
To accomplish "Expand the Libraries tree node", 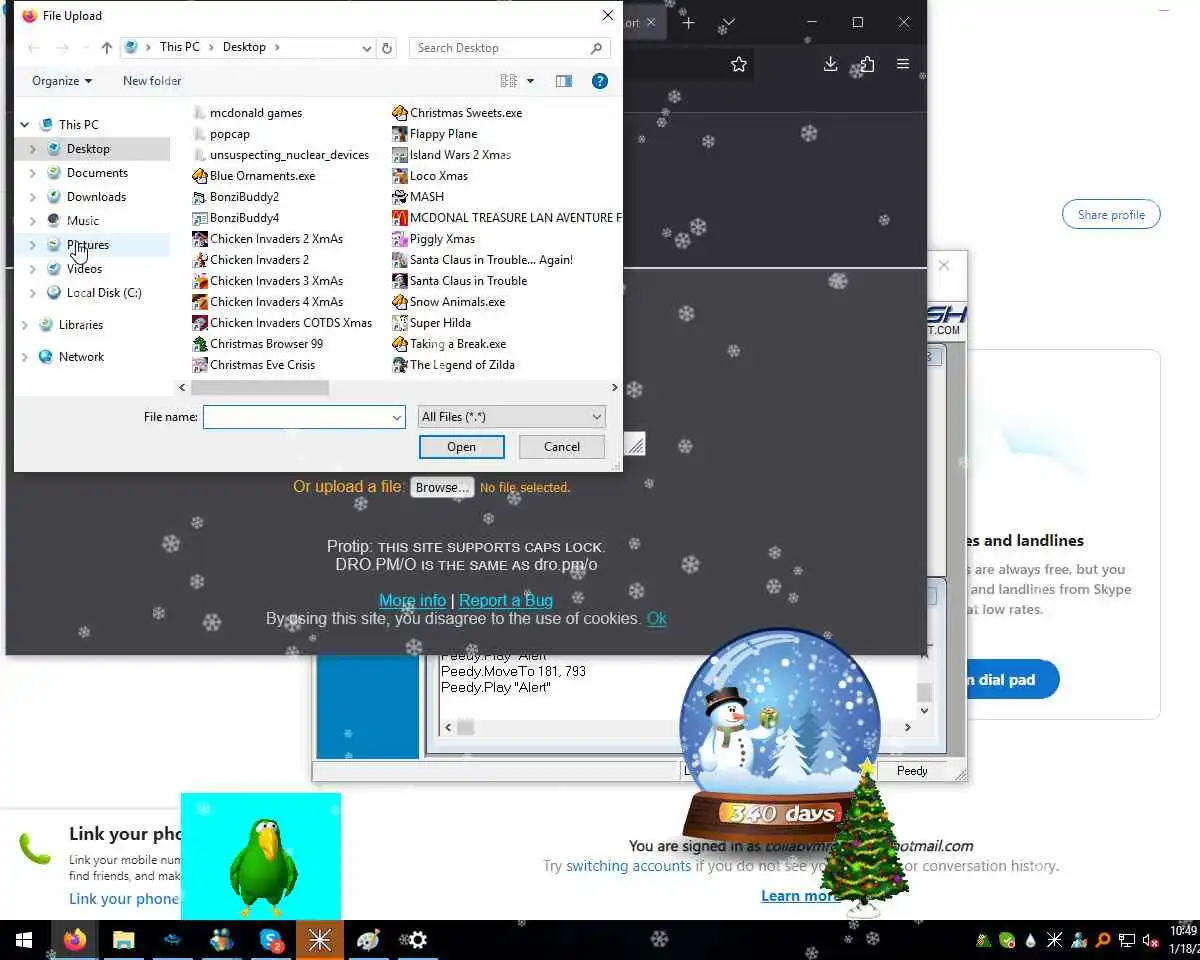I will point(25,325).
